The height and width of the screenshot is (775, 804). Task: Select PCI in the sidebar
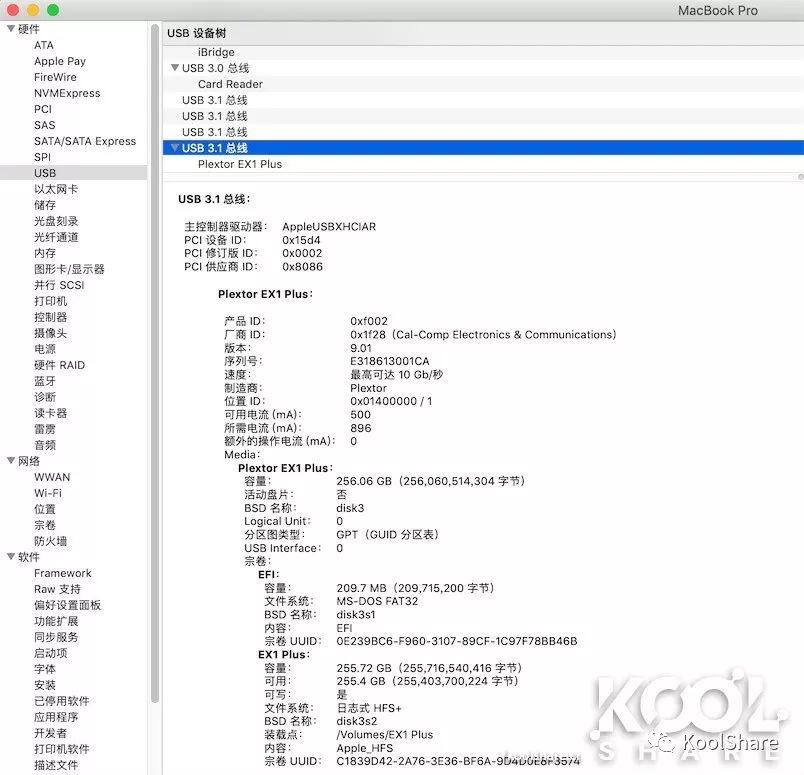coord(43,109)
